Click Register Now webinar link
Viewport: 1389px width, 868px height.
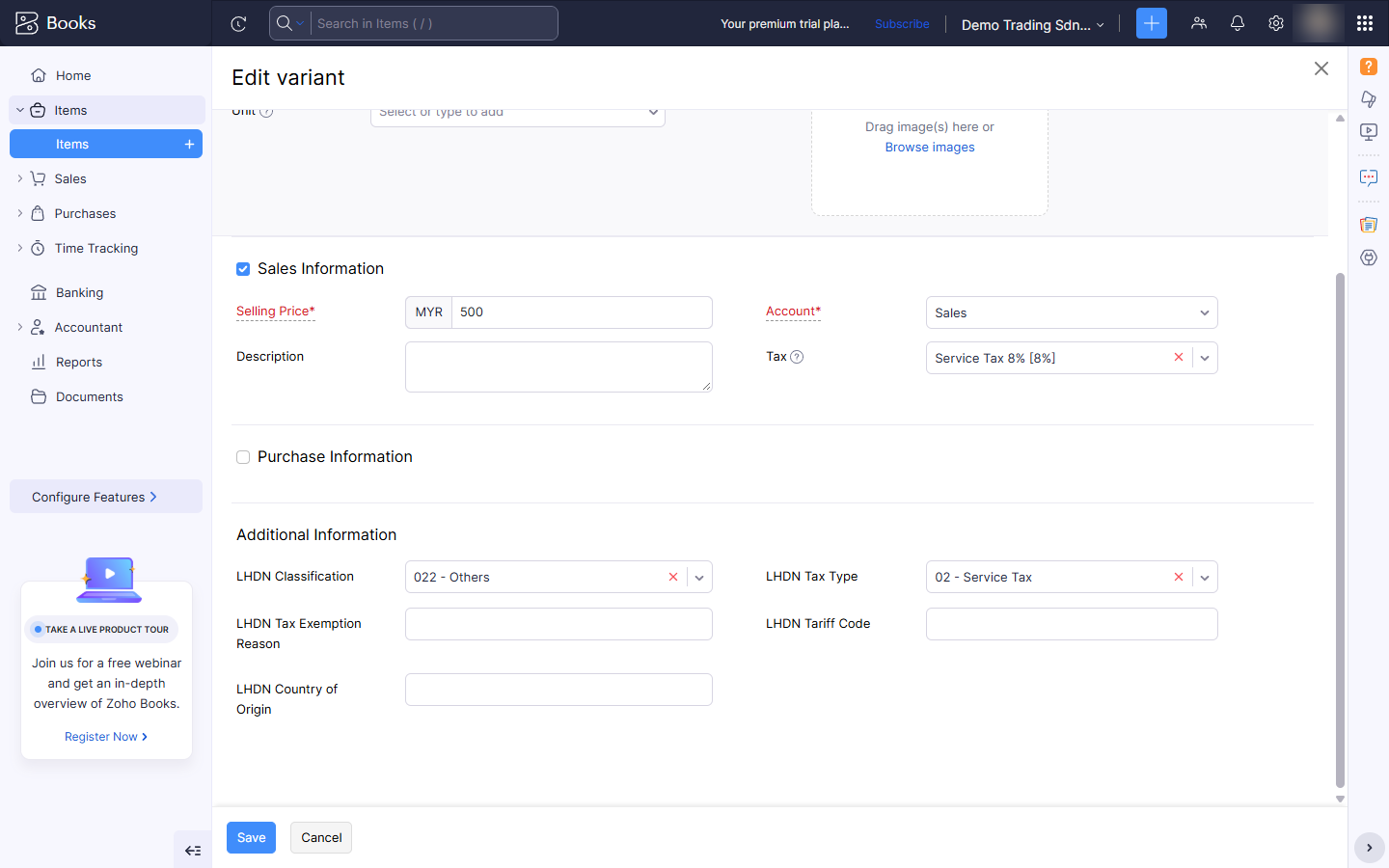point(106,736)
